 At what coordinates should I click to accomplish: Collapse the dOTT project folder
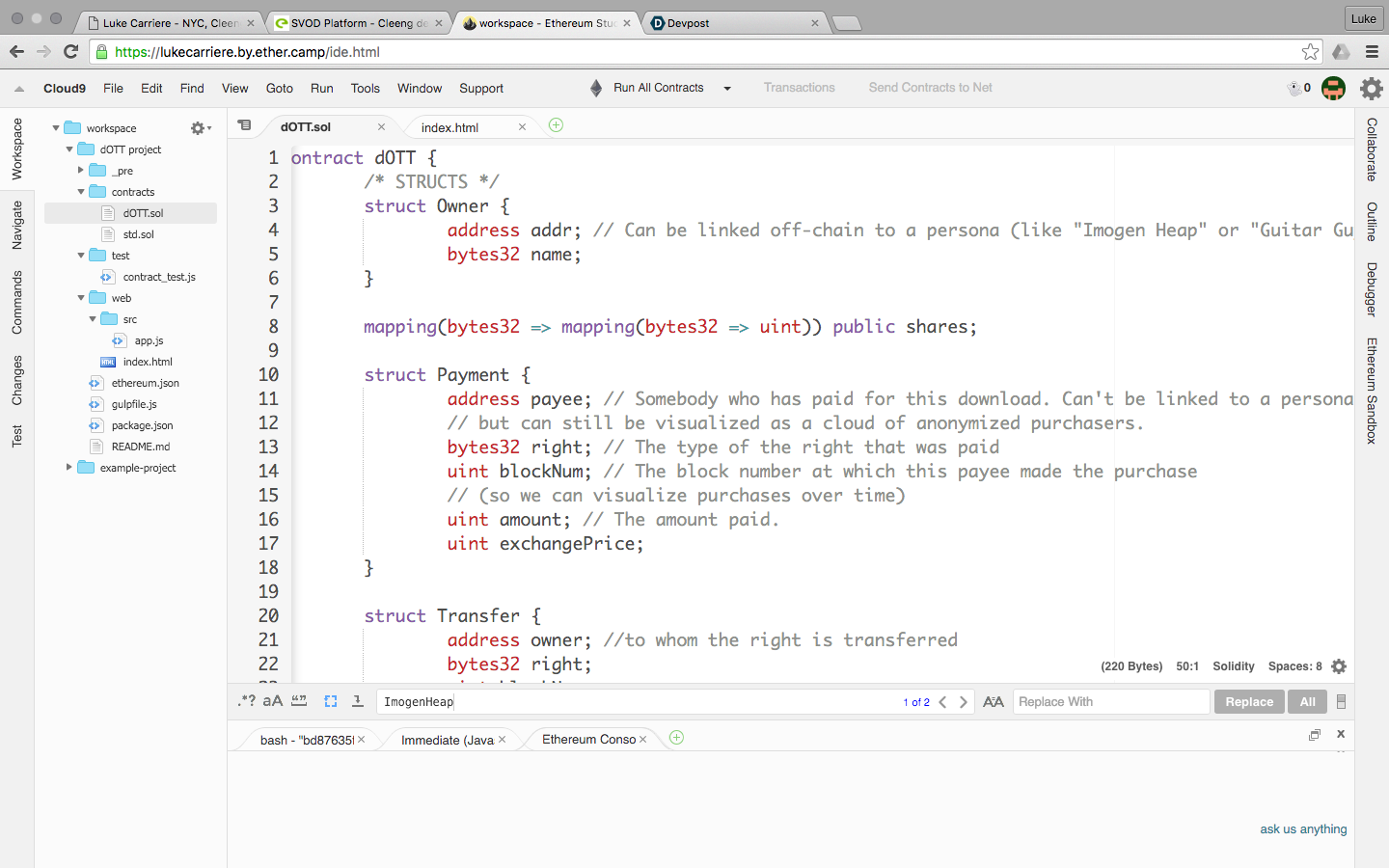(69, 149)
